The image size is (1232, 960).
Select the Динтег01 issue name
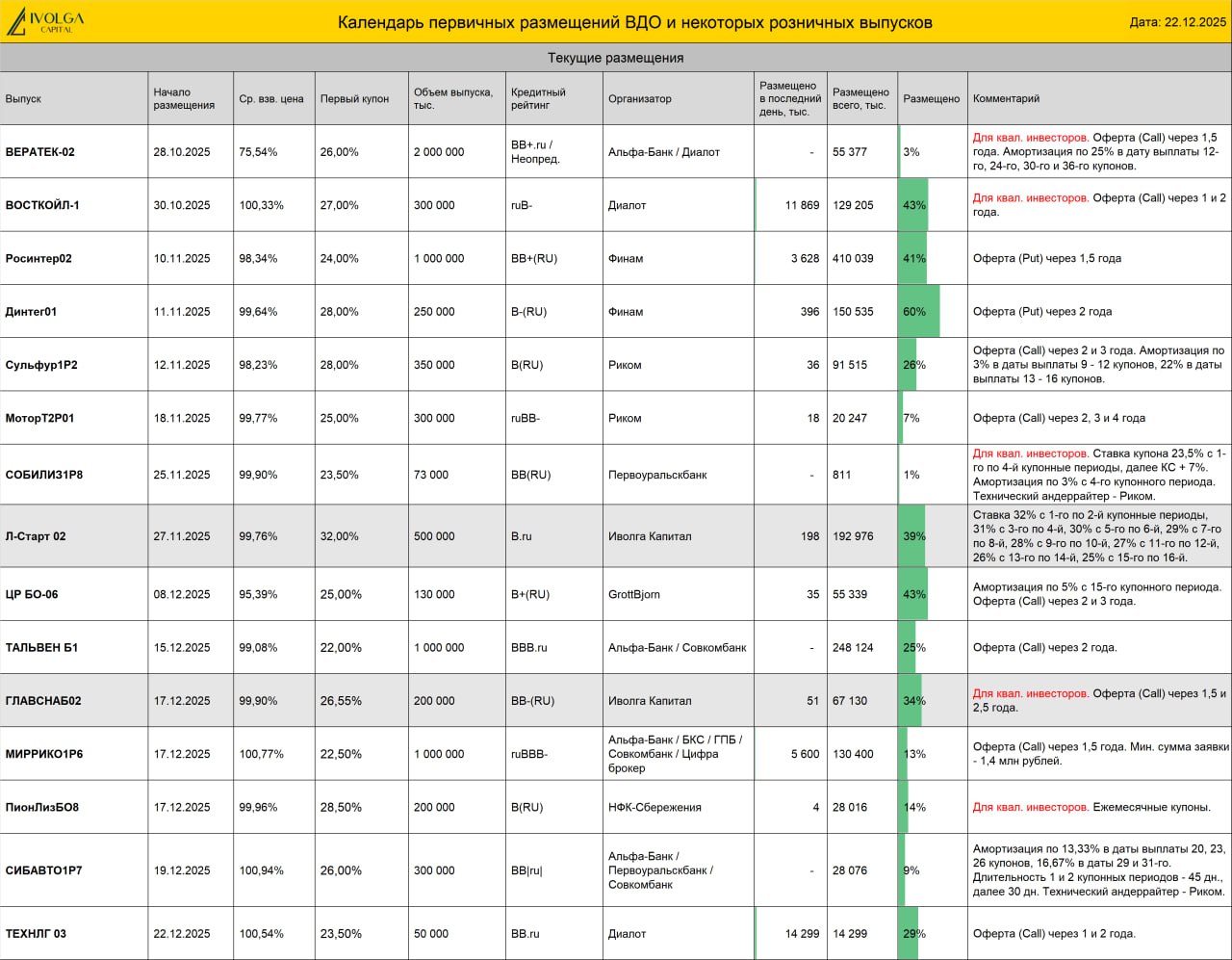[31, 312]
